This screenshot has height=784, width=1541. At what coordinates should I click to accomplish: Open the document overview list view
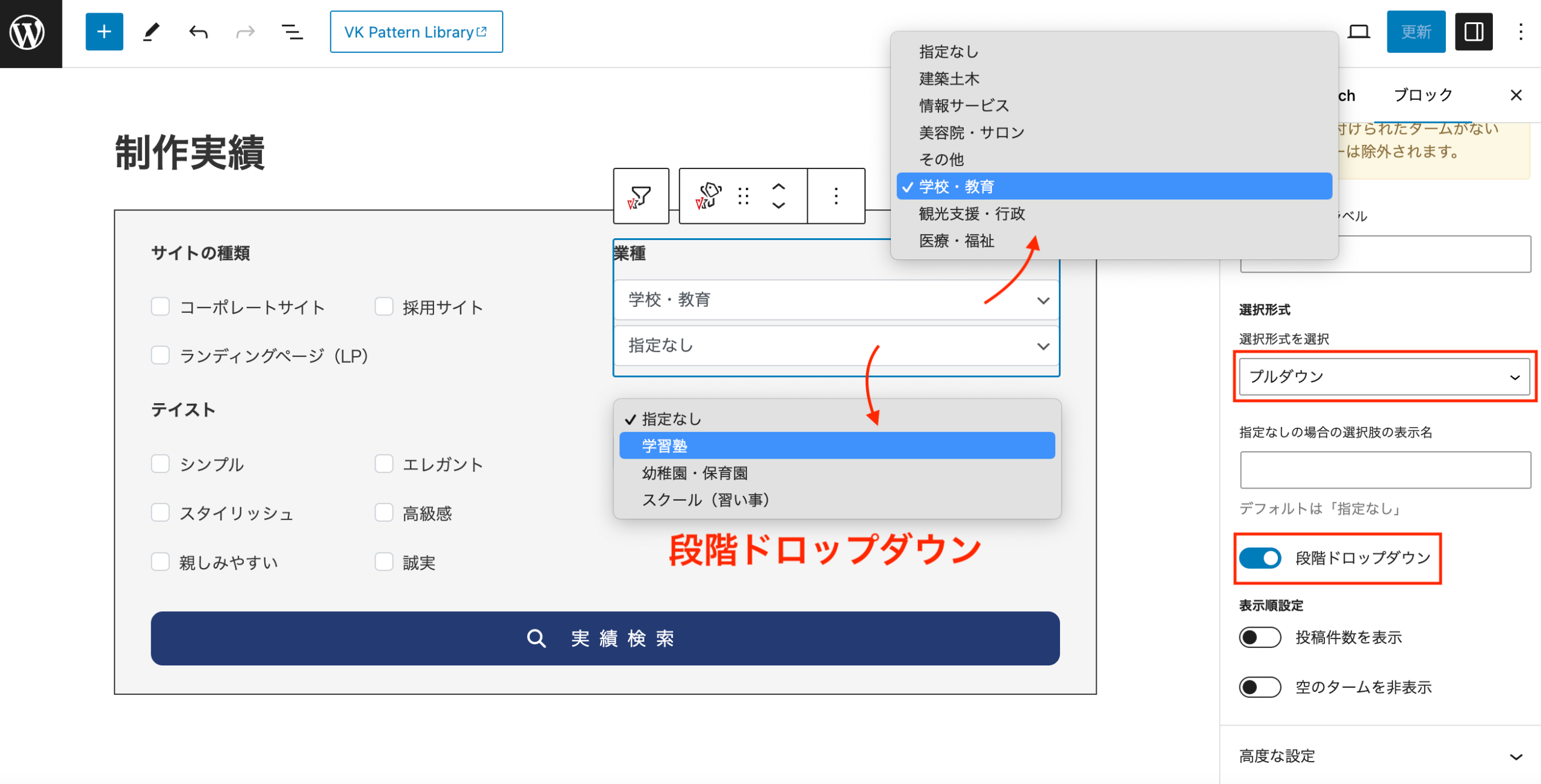(x=291, y=32)
